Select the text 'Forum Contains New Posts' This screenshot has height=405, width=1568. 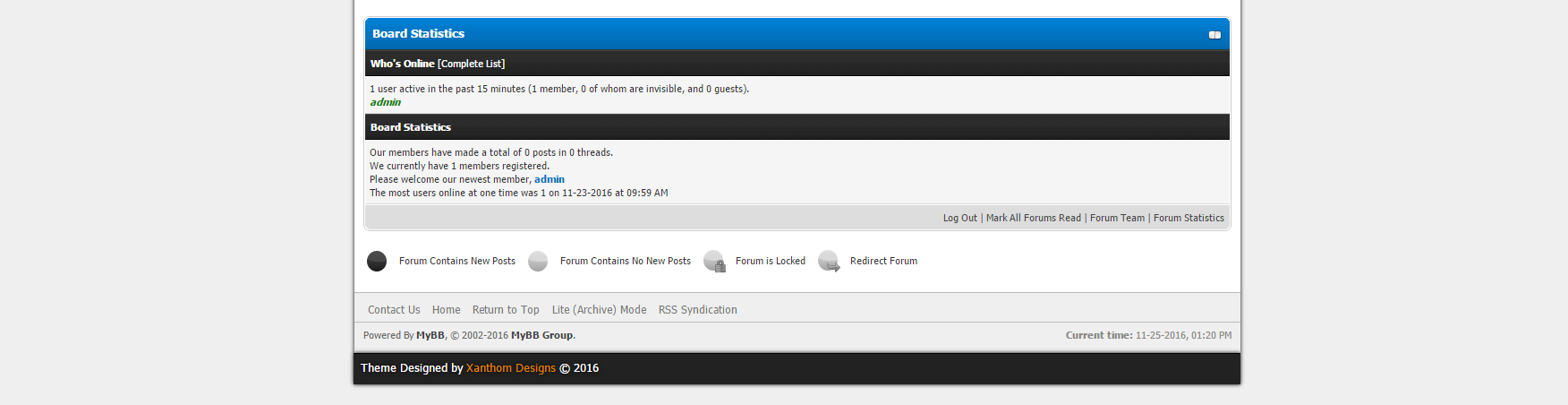pyautogui.click(x=457, y=261)
